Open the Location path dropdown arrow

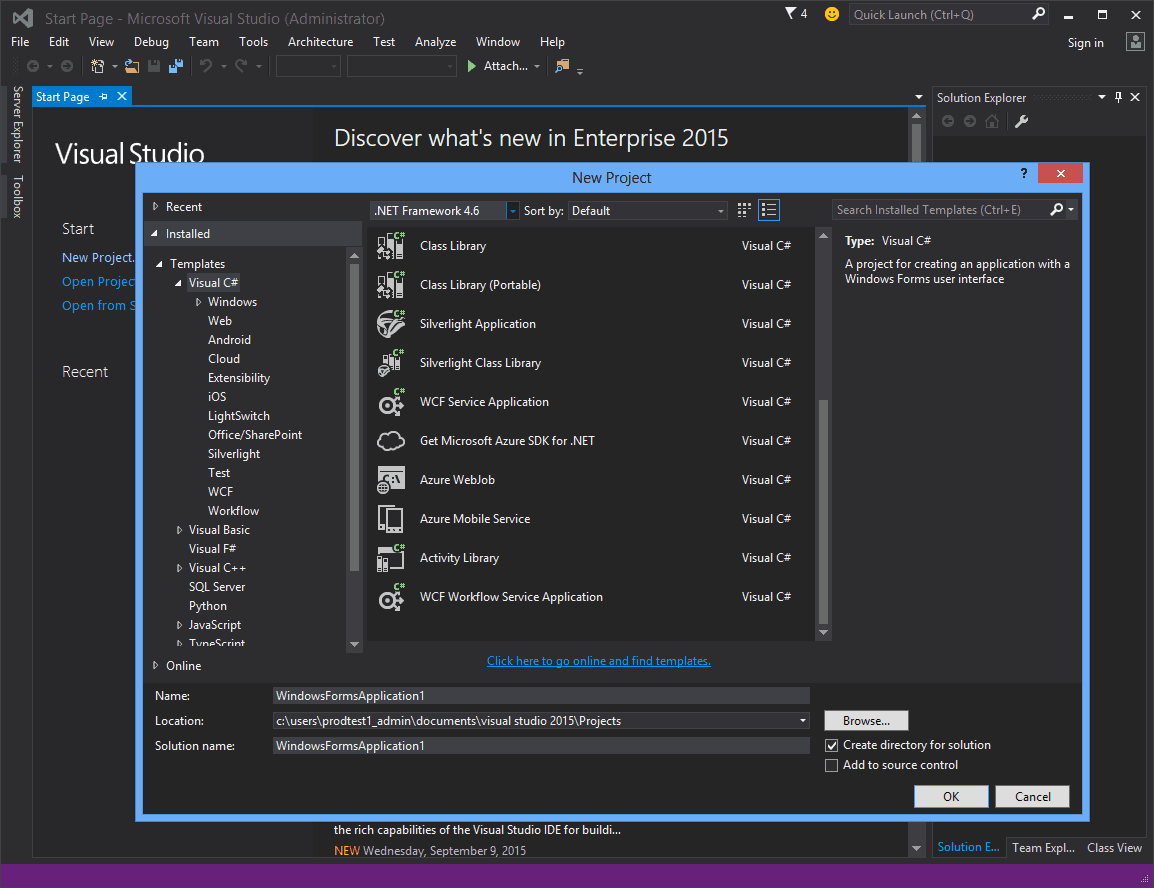click(x=803, y=721)
